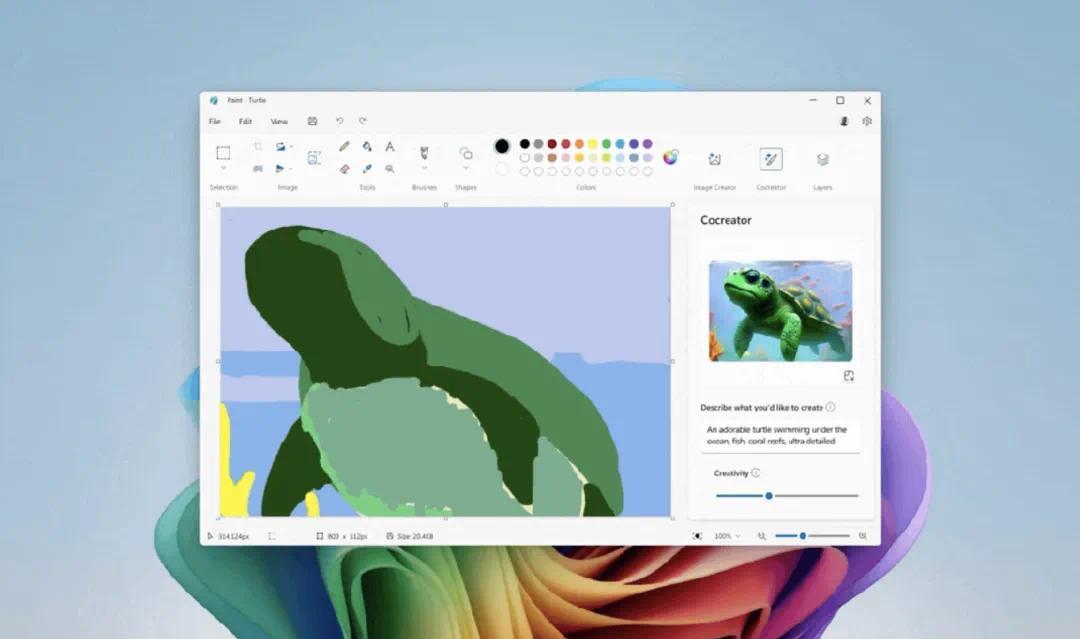Image resolution: width=1080 pixels, height=639 pixels.
Task: Select the Pencil tool
Action: [x=344, y=147]
